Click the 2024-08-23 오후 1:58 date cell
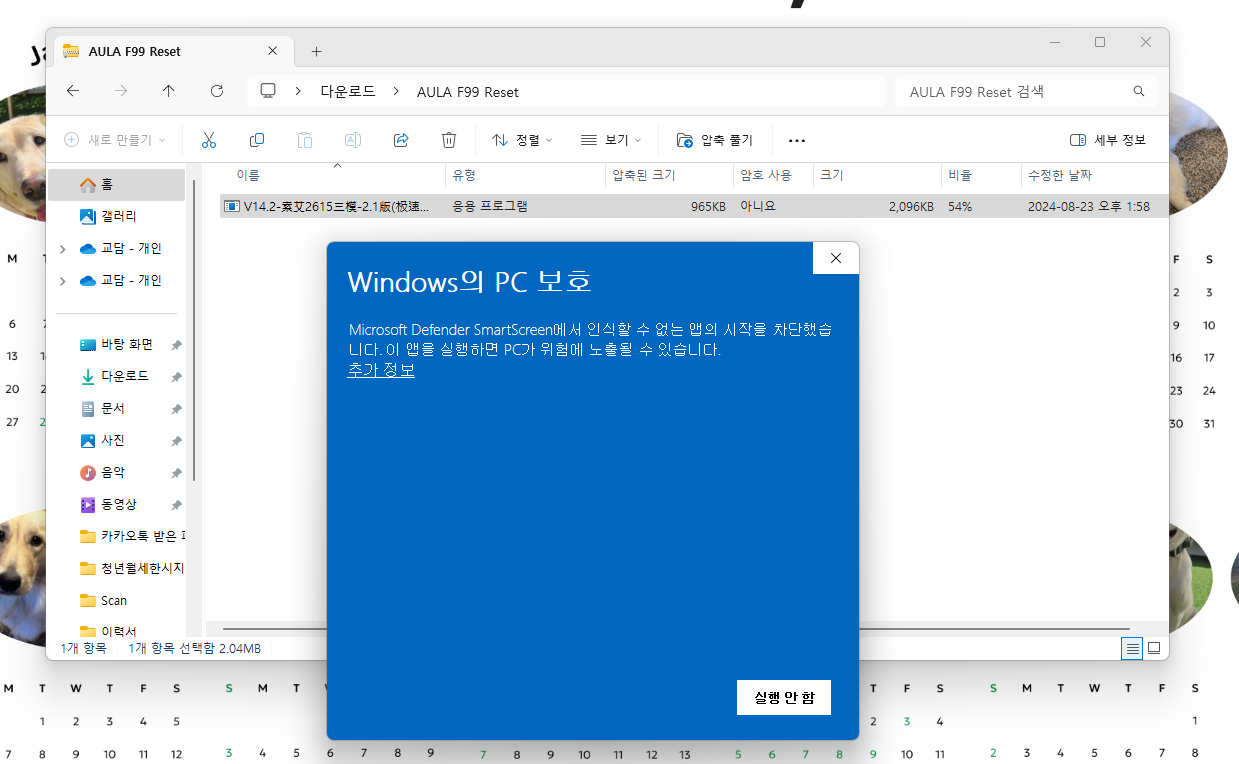Image resolution: width=1239 pixels, height=764 pixels. pos(1089,207)
